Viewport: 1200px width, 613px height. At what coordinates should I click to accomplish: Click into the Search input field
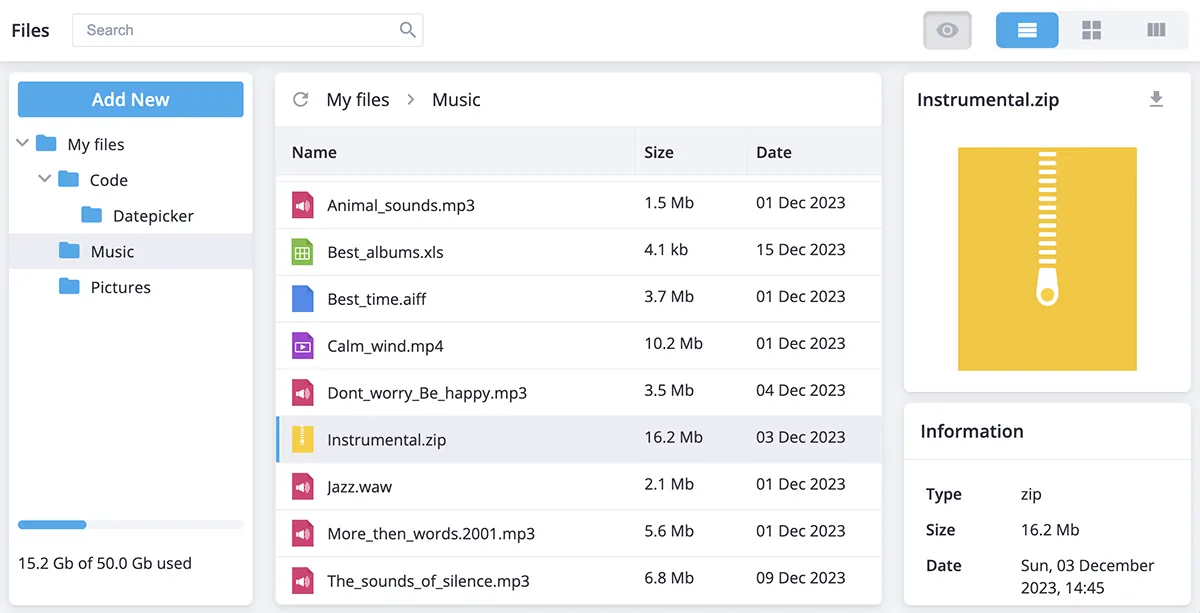coord(235,30)
